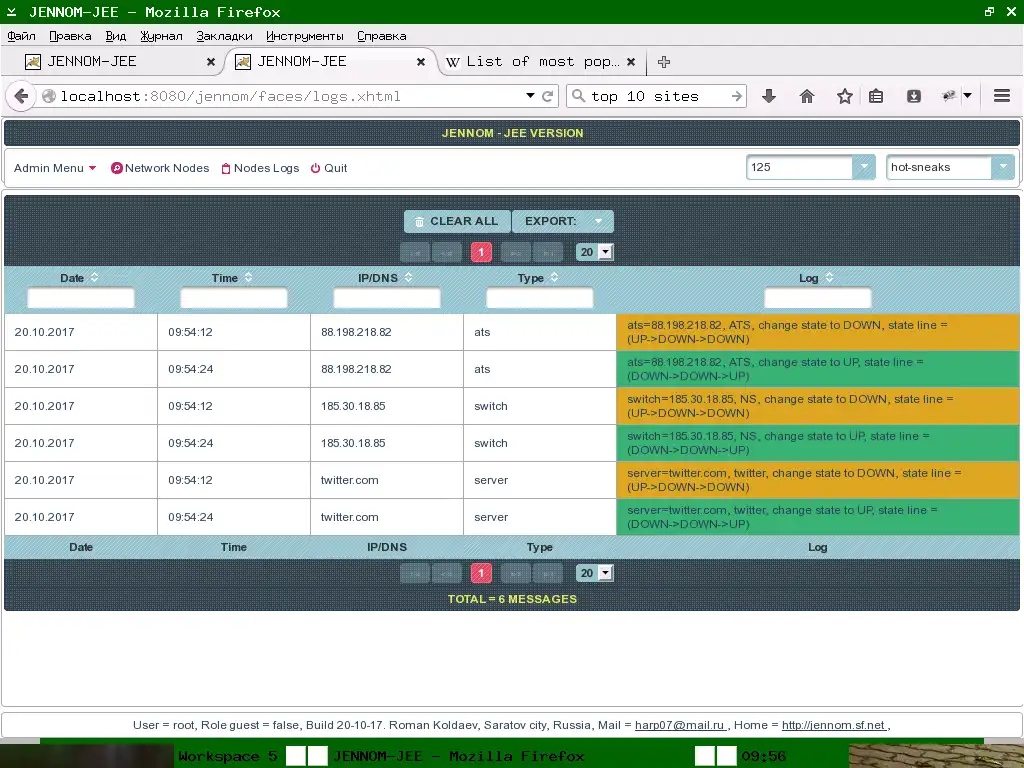Show bookmarks list icon

coord(876,97)
